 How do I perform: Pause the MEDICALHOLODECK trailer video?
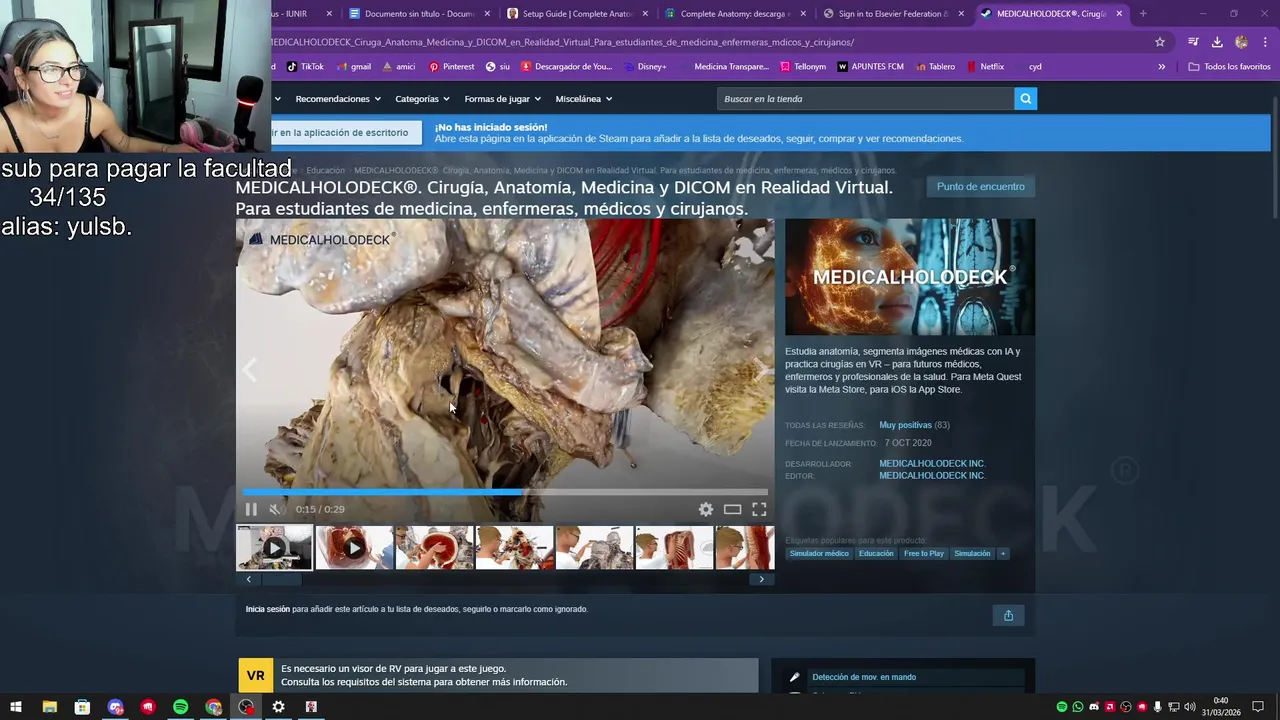pos(251,509)
